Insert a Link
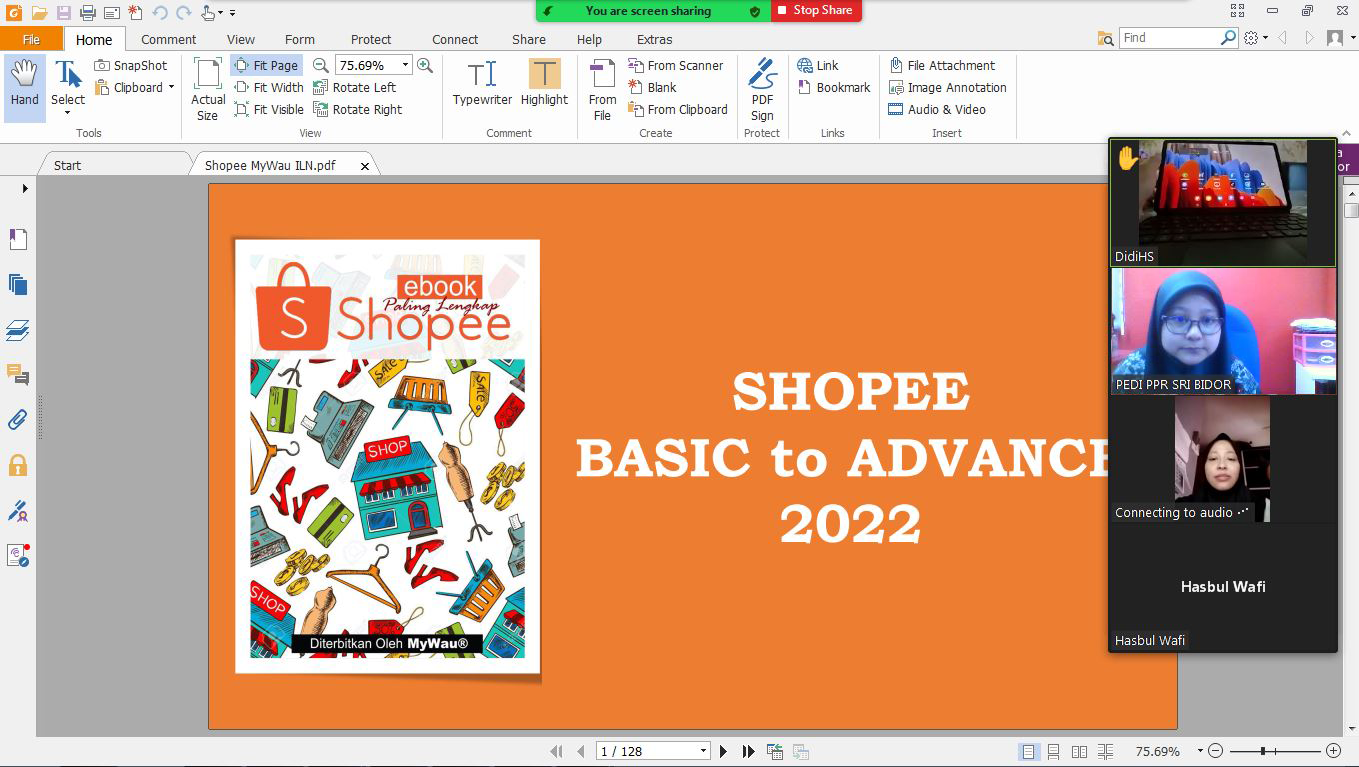 pos(818,66)
